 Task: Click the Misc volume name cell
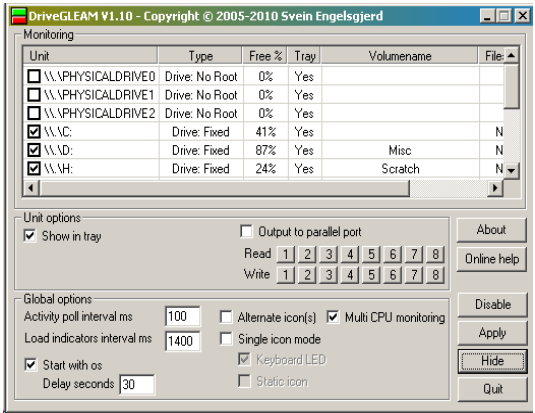pyautogui.click(x=400, y=150)
